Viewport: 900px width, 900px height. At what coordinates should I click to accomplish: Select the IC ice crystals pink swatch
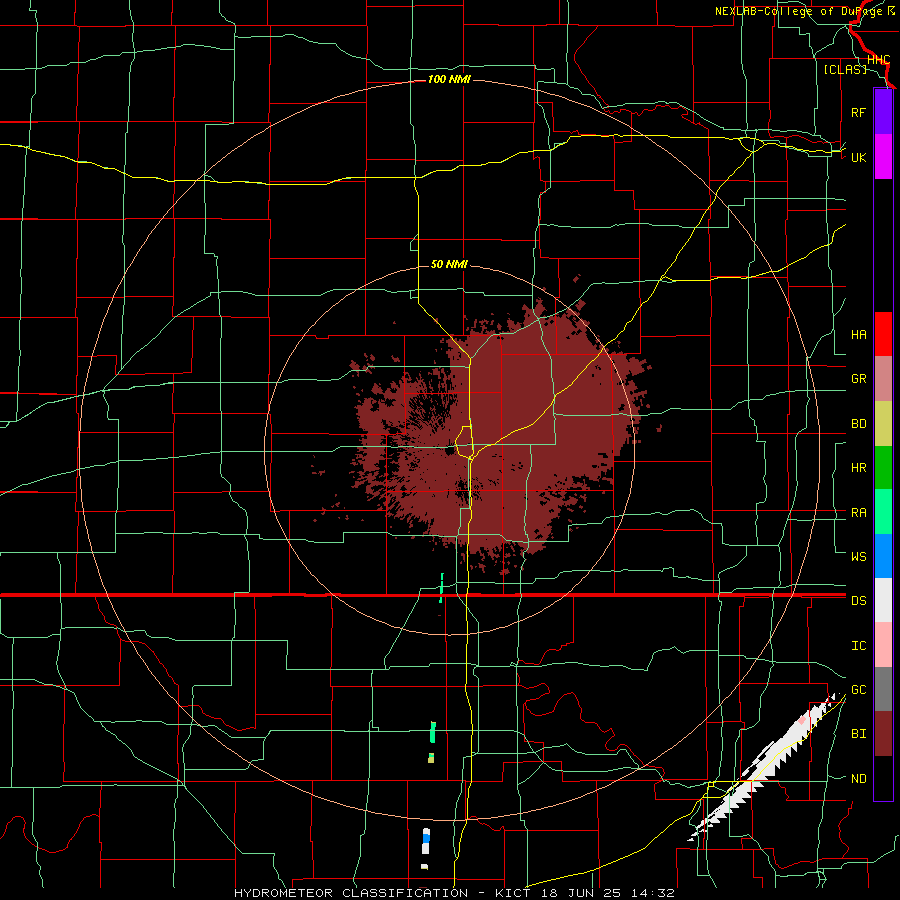click(883, 645)
